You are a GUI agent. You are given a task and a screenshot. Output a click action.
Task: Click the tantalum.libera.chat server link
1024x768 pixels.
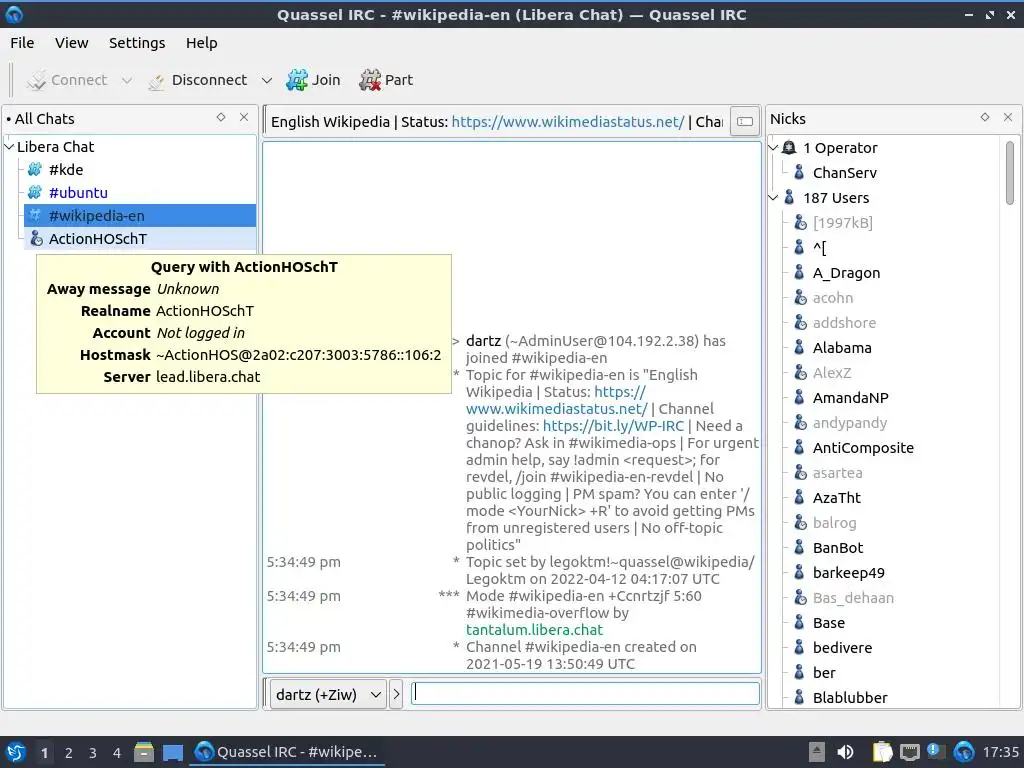click(534, 630)
